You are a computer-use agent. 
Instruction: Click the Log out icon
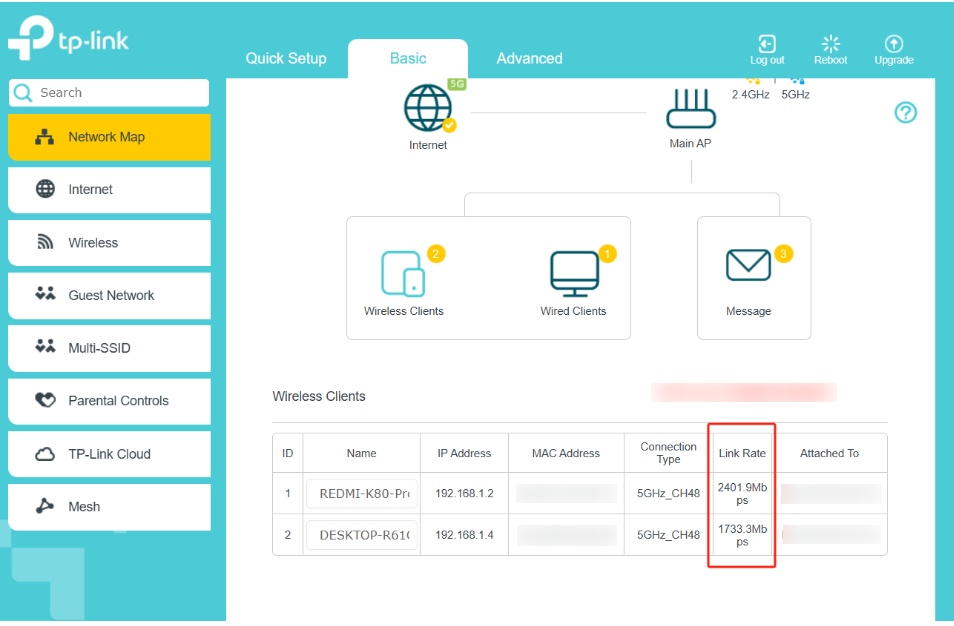767,45
